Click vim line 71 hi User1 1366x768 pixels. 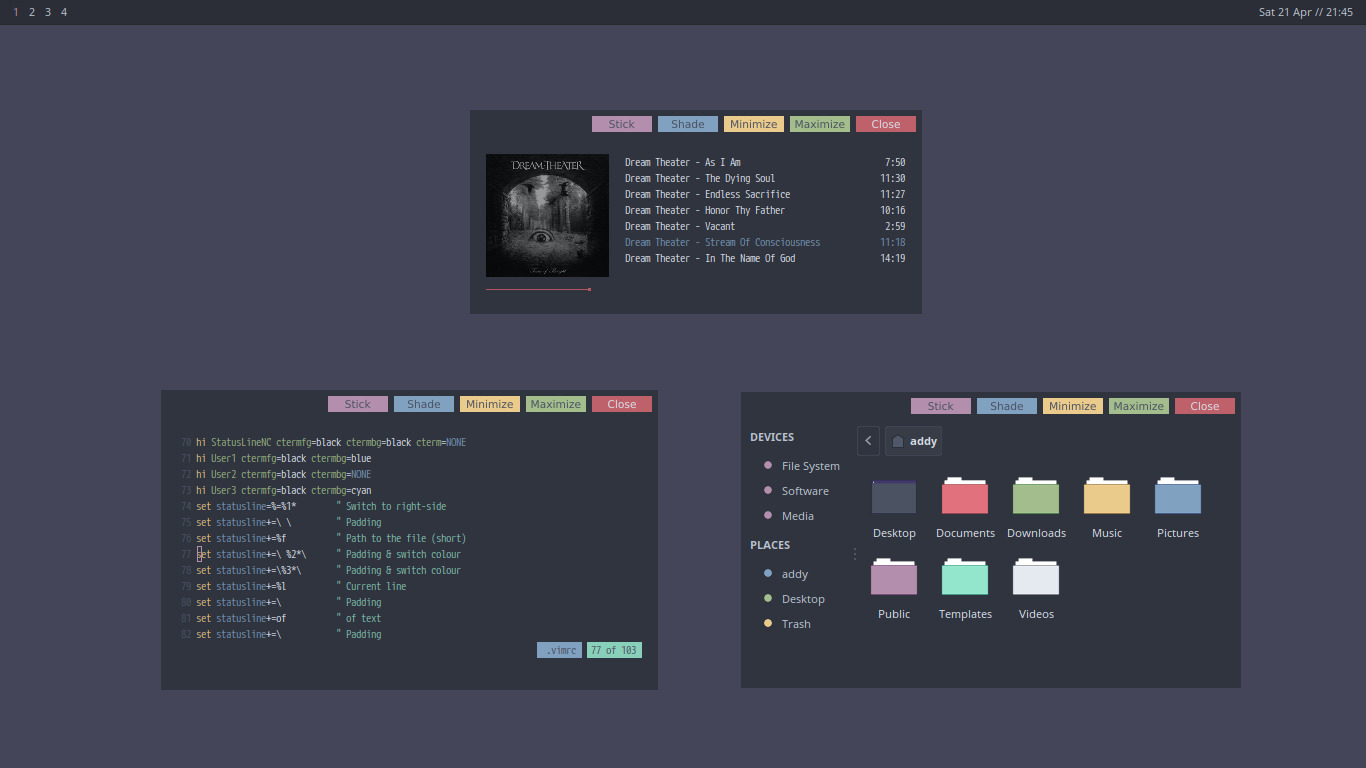[283, 458]
